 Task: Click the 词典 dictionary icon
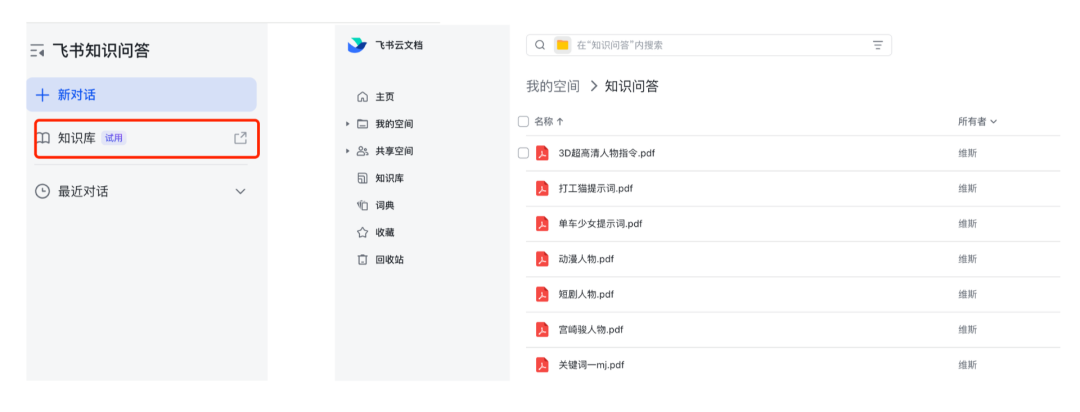pyautogui.click(x=362, y=205)
